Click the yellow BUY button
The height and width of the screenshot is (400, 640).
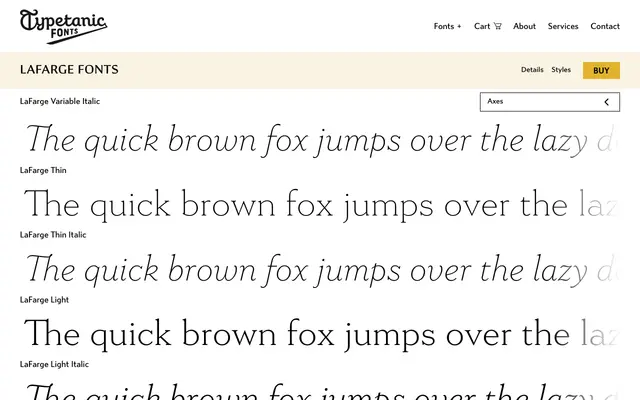pos(601,70)
